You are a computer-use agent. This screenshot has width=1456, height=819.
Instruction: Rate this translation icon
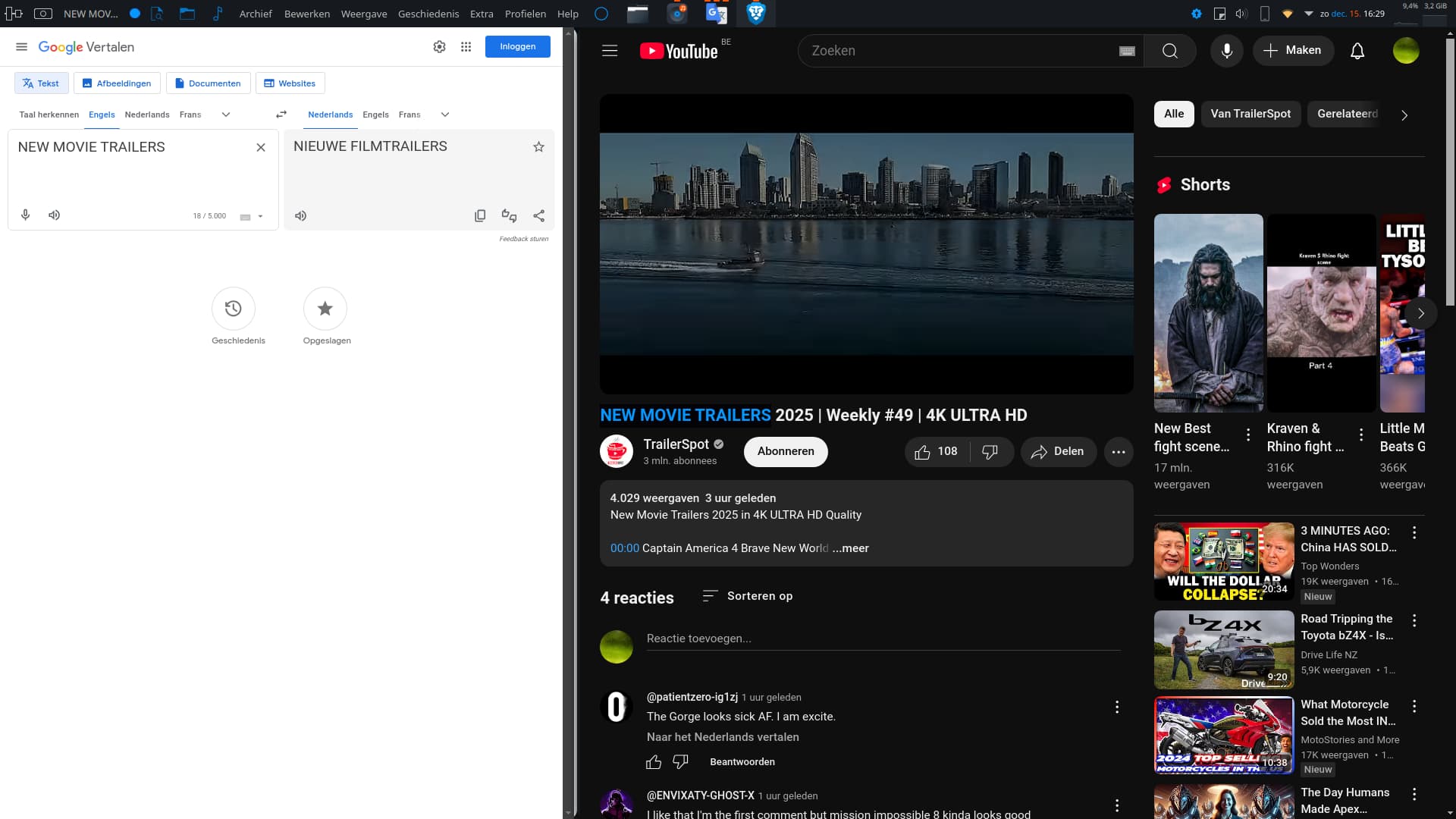pyautogui.click(x=509, y=216)
